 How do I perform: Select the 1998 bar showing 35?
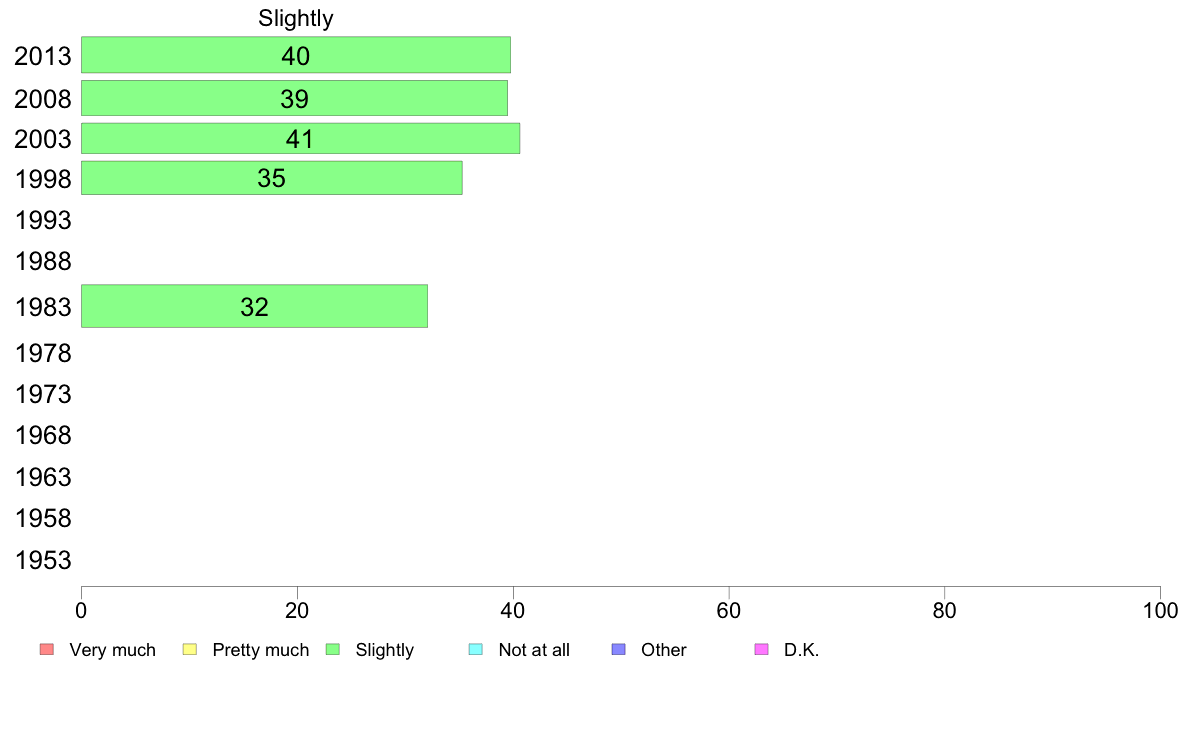click(271, 178)
